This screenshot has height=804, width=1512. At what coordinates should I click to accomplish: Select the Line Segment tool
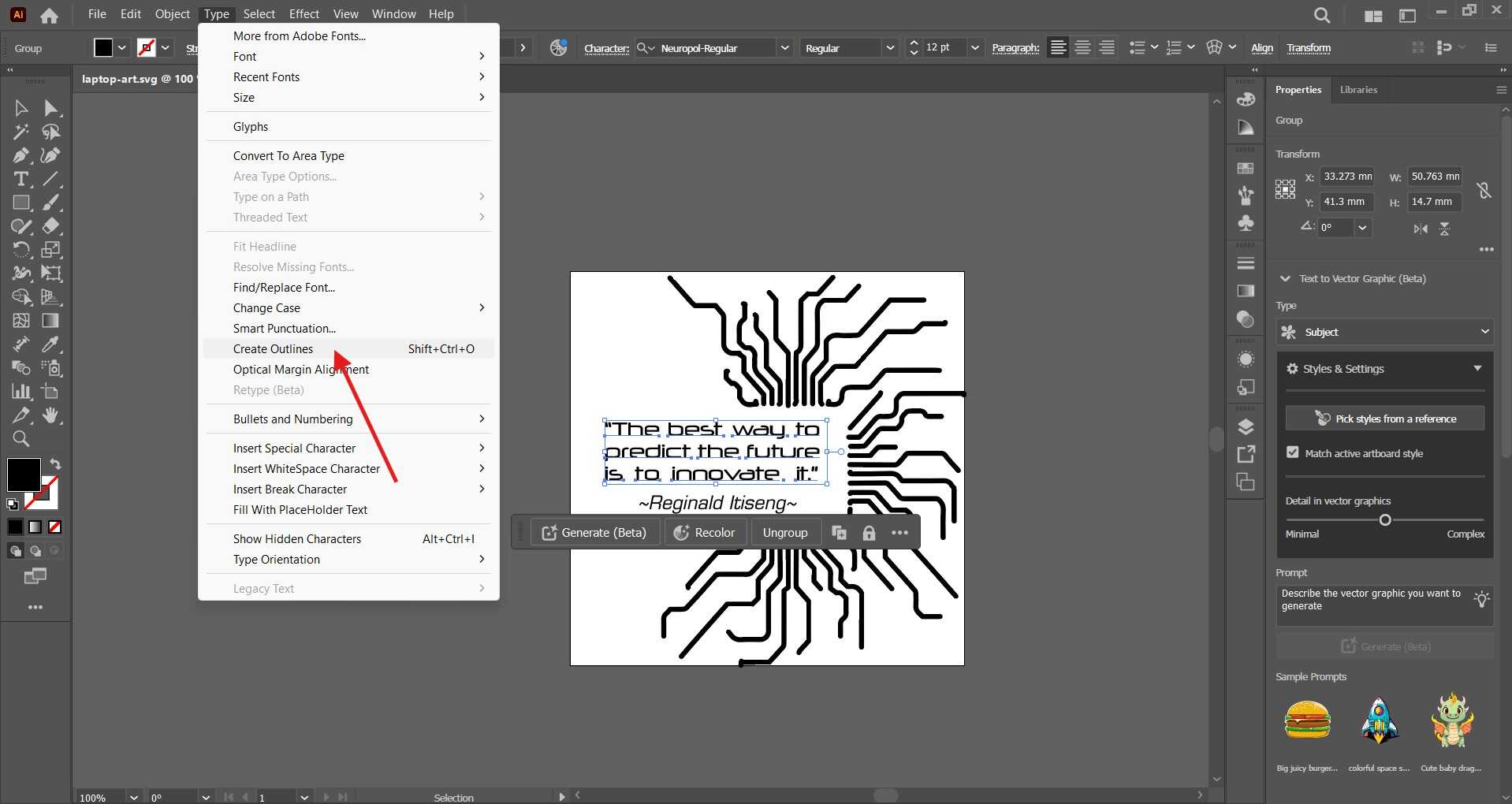[51, 179]
